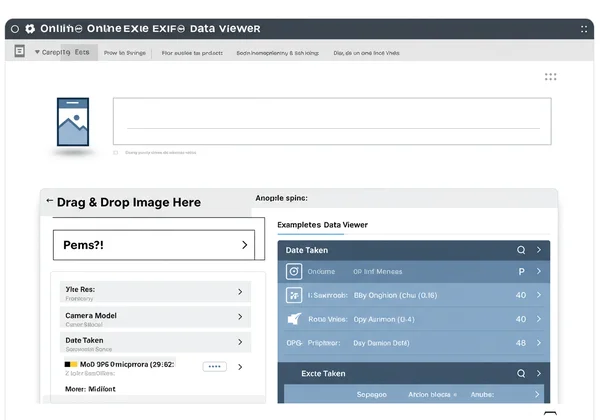The width and height of the screenshot is (600, 420).
Task: Select the Prow In Snings tab
Action: click(125, 53)
